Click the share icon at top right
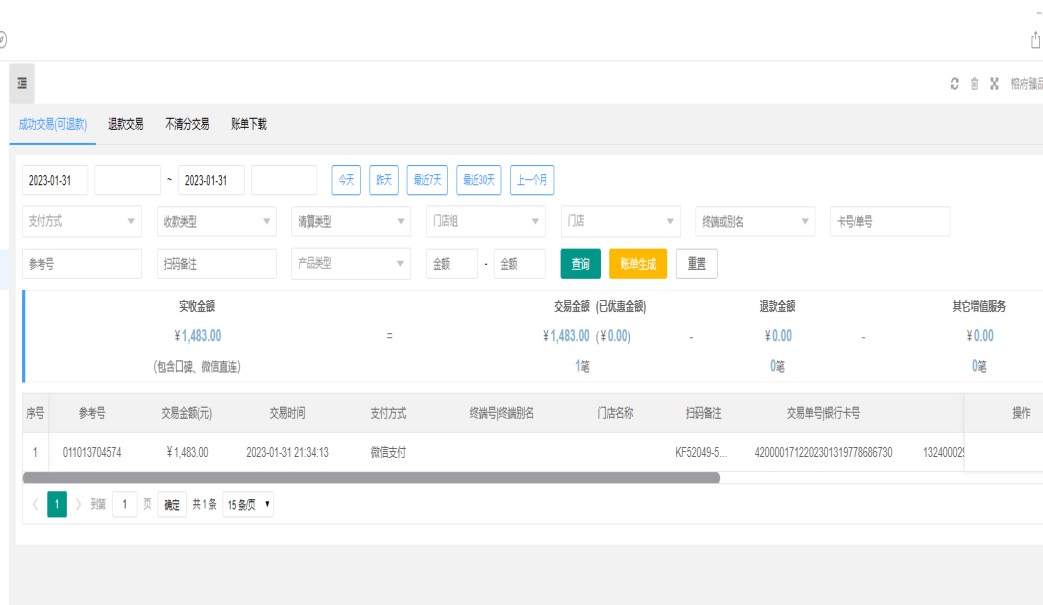 tap(1035, 39)
